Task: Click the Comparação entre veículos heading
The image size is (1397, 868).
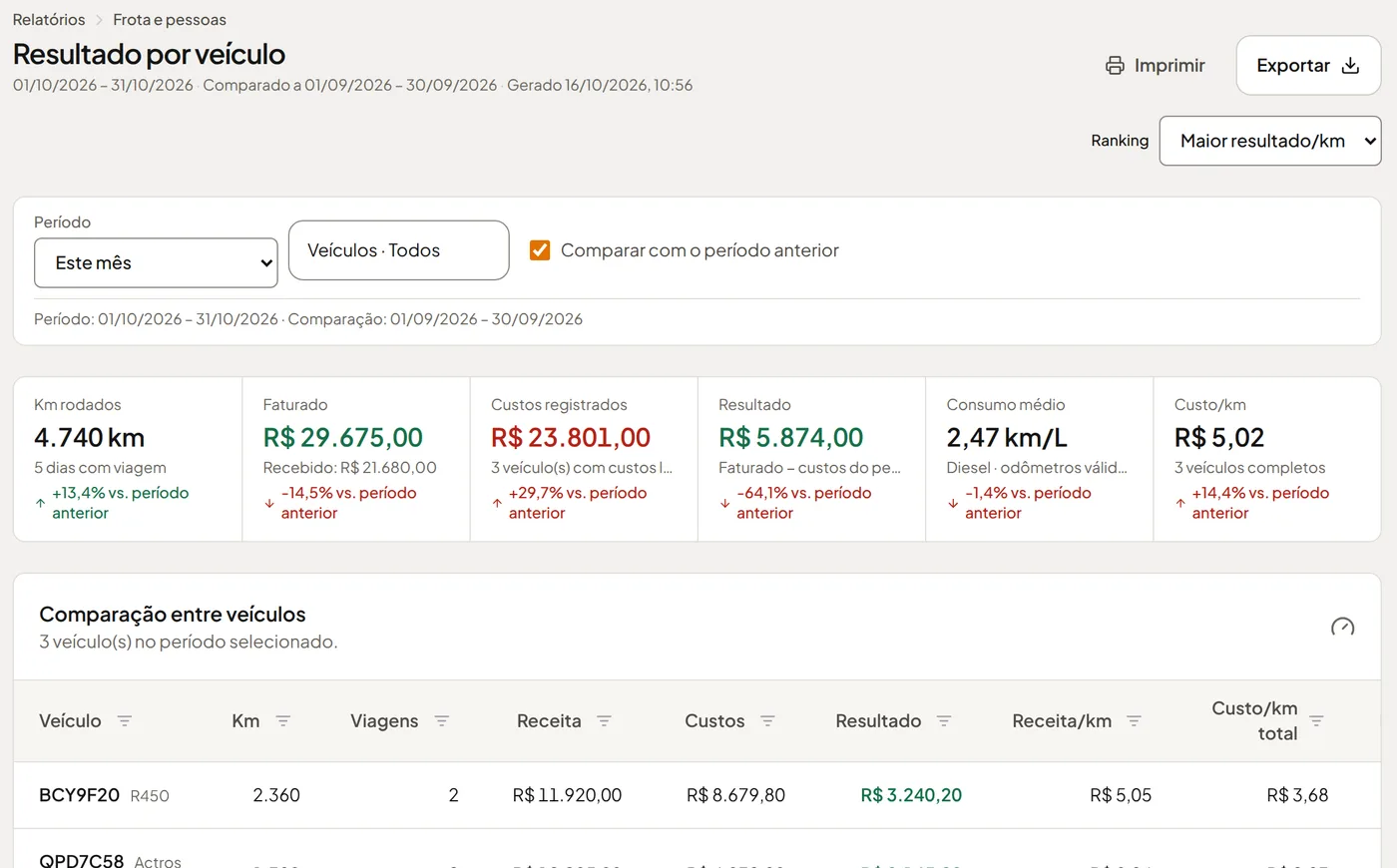Action: (x=173, y=615)
